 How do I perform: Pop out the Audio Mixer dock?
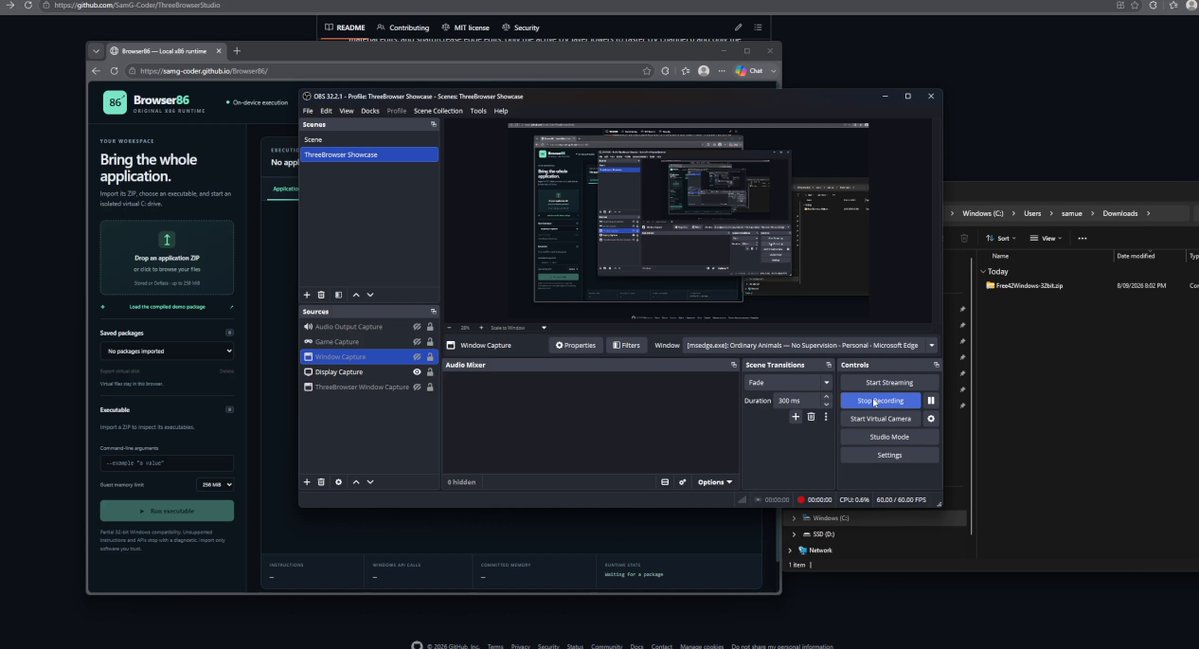point(733,365)
